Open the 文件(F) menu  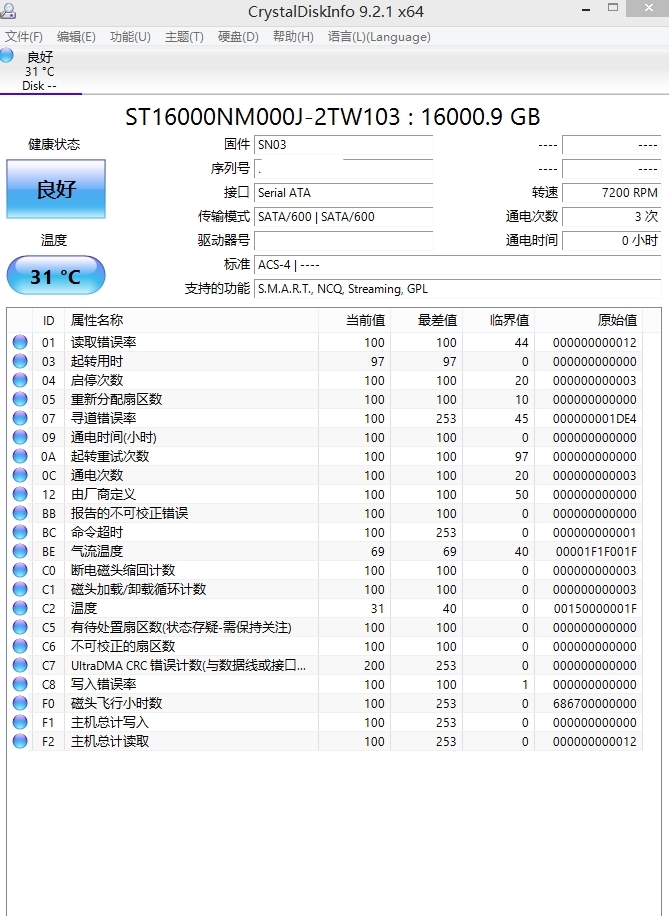click(x=24, y=37)
